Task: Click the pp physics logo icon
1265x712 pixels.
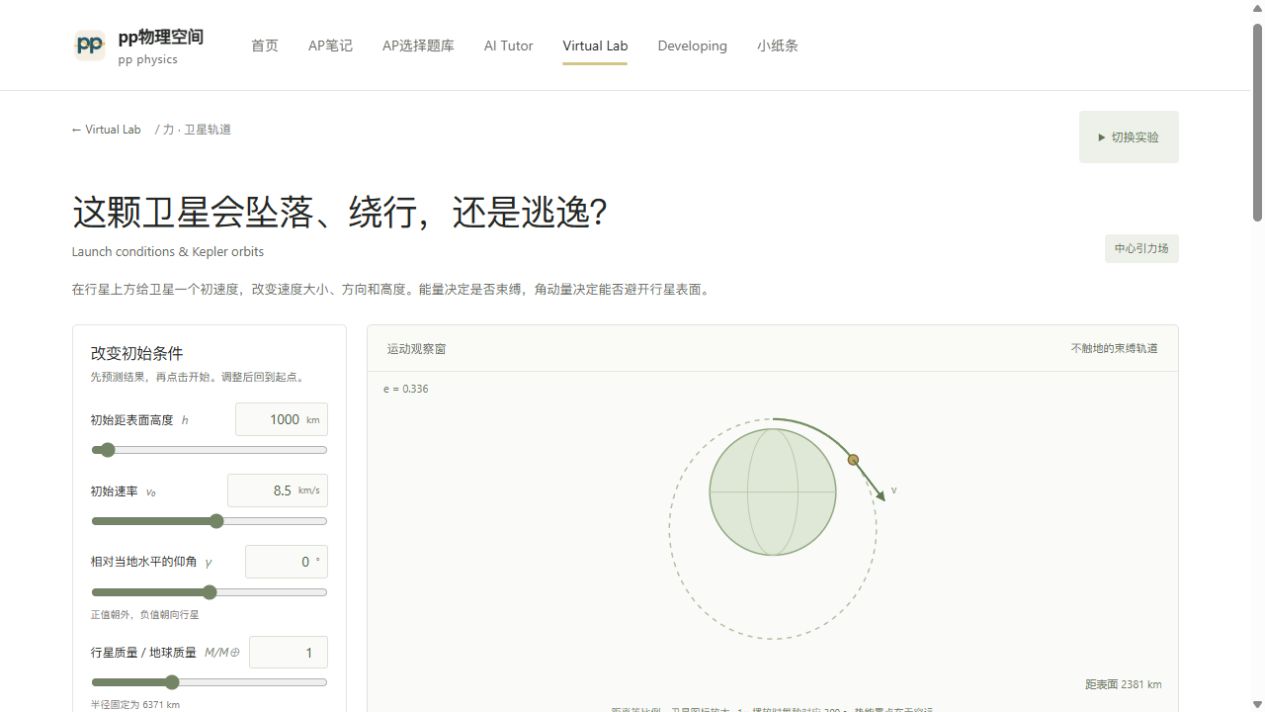Action: coord(90,45)
